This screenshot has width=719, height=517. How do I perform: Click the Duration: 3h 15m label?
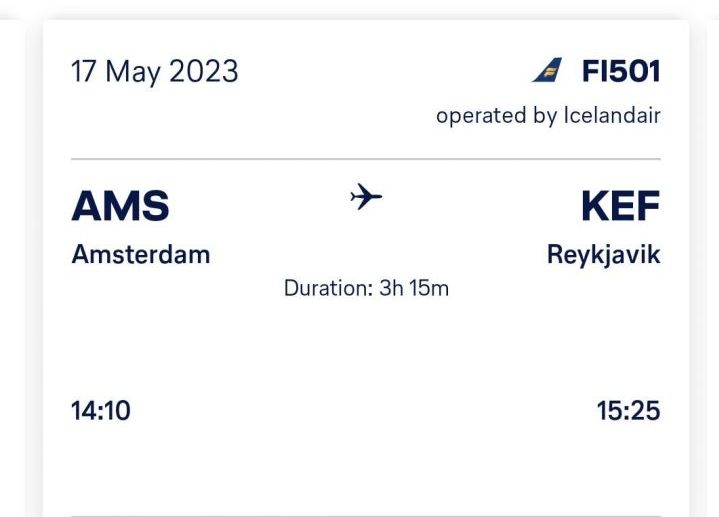[x=366, y=288]
